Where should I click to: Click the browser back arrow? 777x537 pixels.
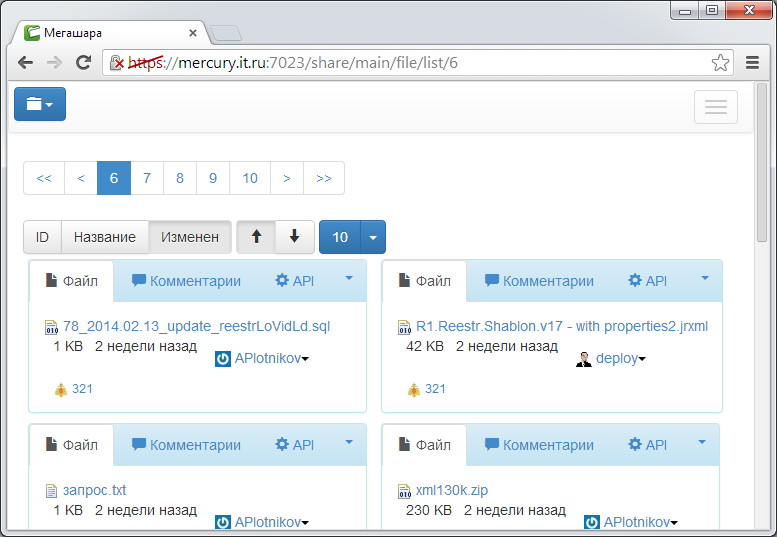click(26, 62)
